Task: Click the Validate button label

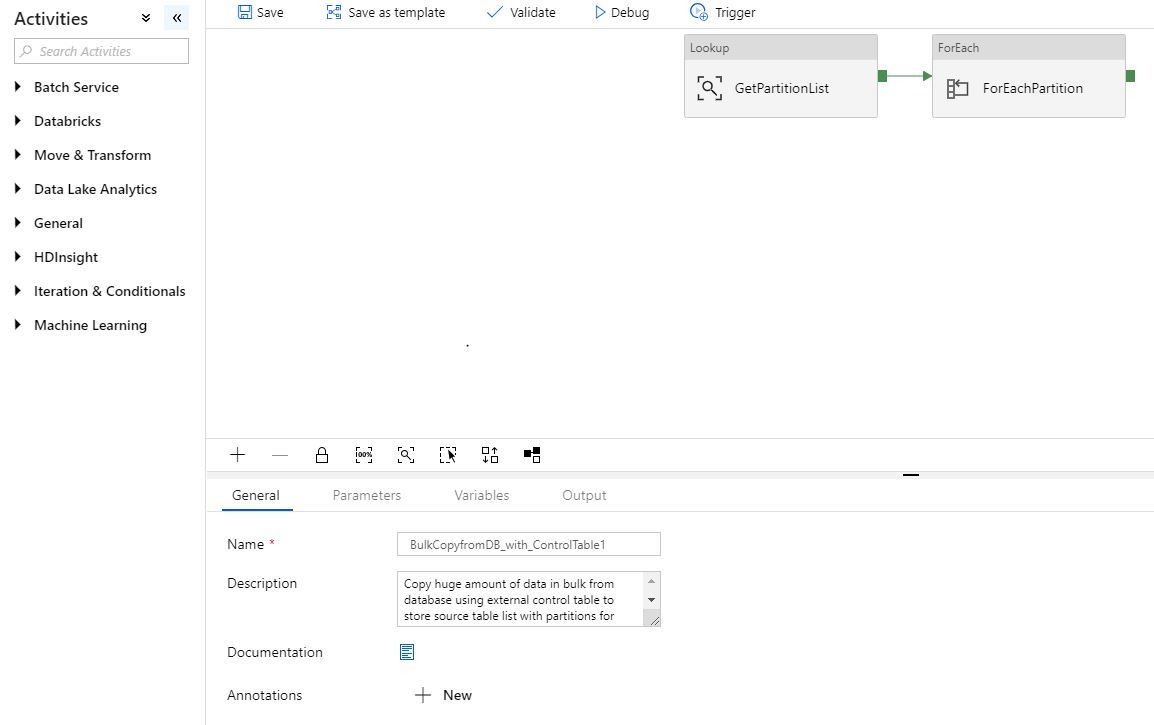Action: tap(533, 13)
